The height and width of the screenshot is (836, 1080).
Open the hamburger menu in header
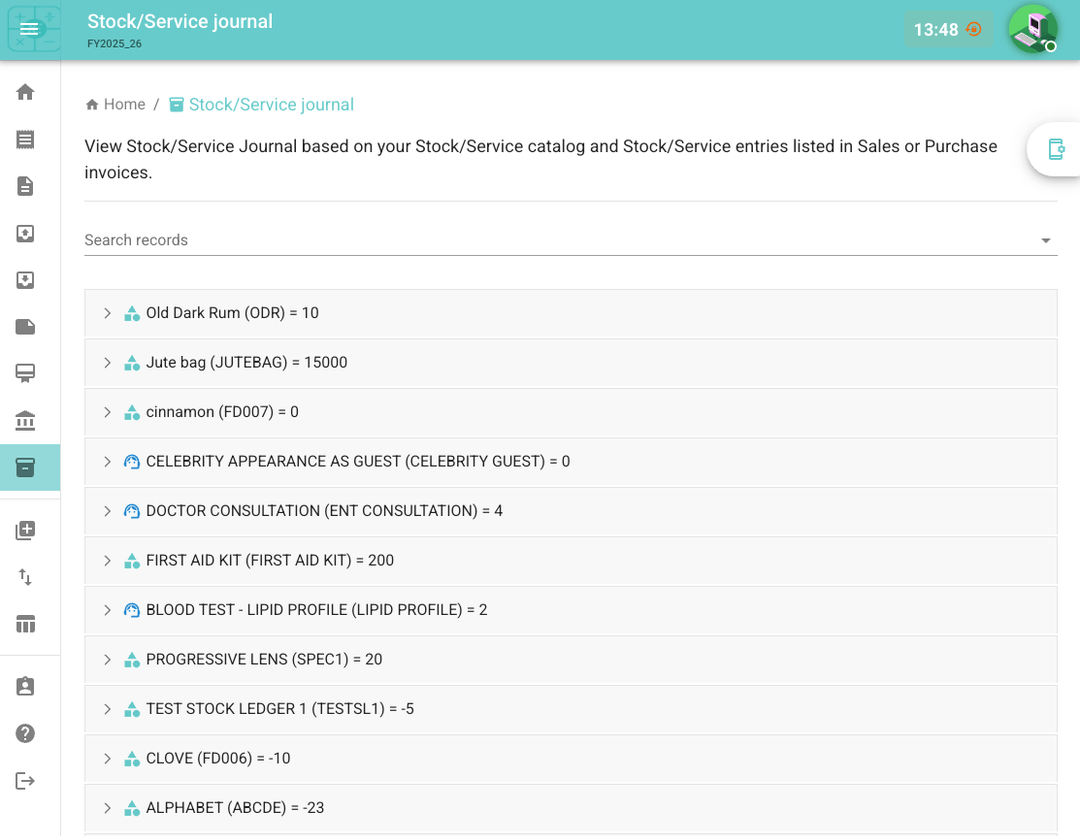pyautogui.click(x=29, y=29)
